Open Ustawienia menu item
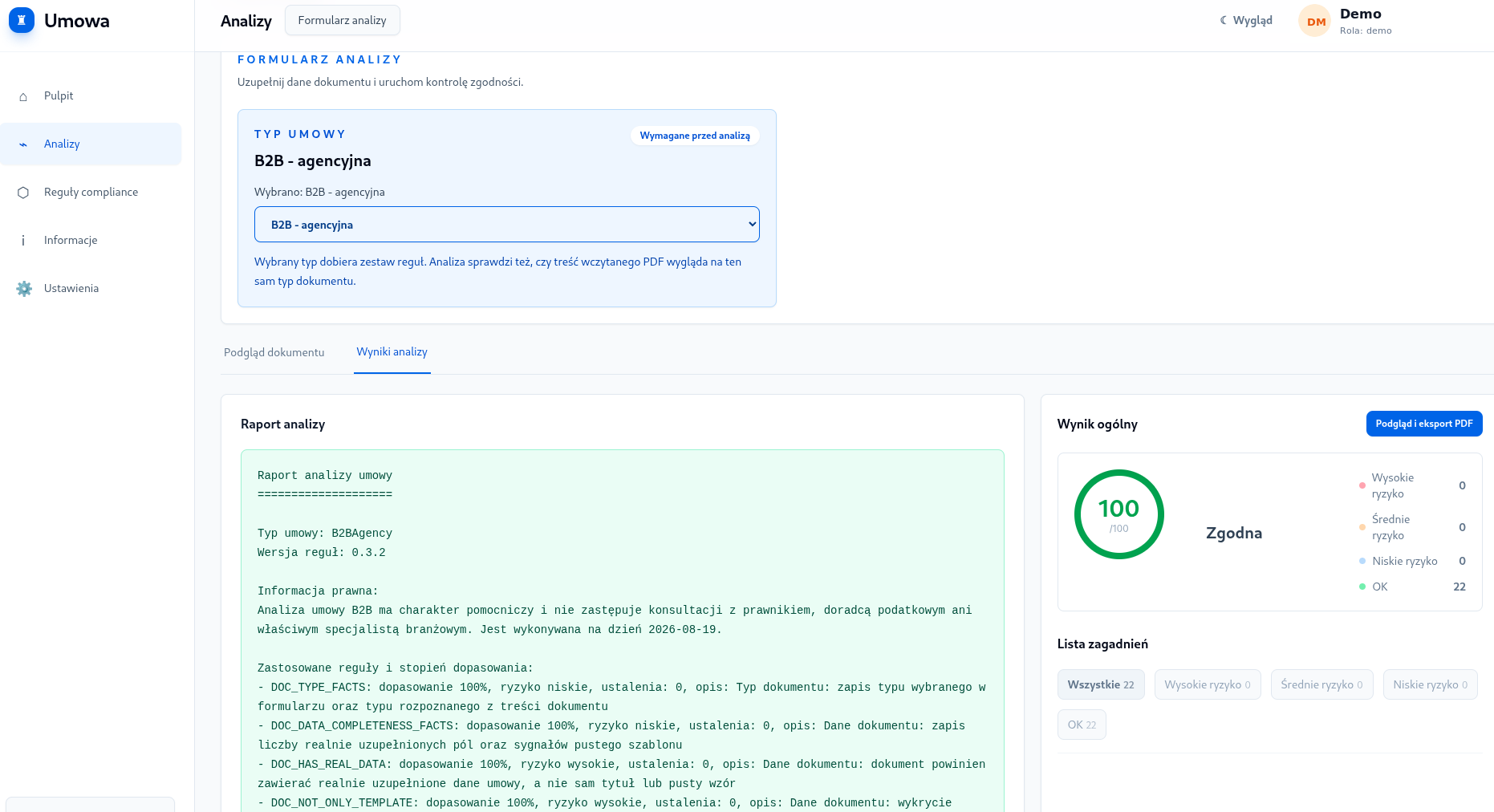The width and height of the screenshot is (1494, 812). pyautogui.click(x=91, y=288)
